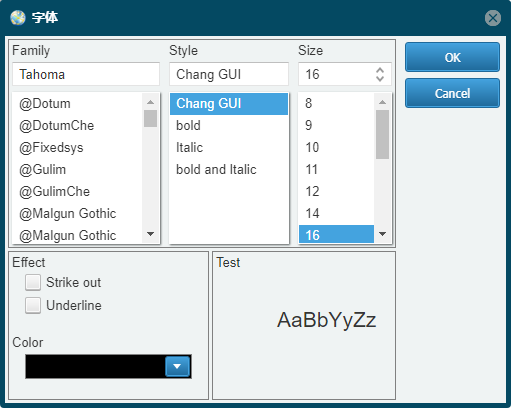Image resolution: width=511 pixels, height=408 pixels.
Task: Click Family list scroll-up arrow
Action: point(150,102)
